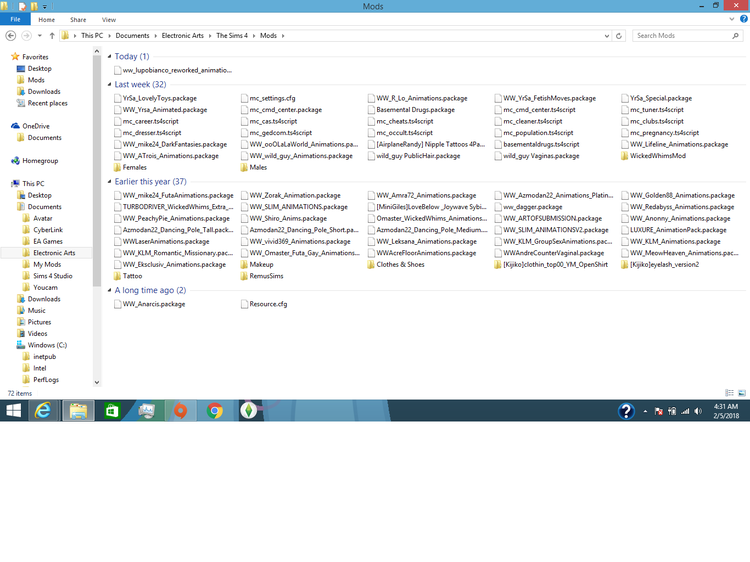This screenshot has width=750, height=562.
Task: Show hidden tray icons arrow
Action: click(645, 411)
